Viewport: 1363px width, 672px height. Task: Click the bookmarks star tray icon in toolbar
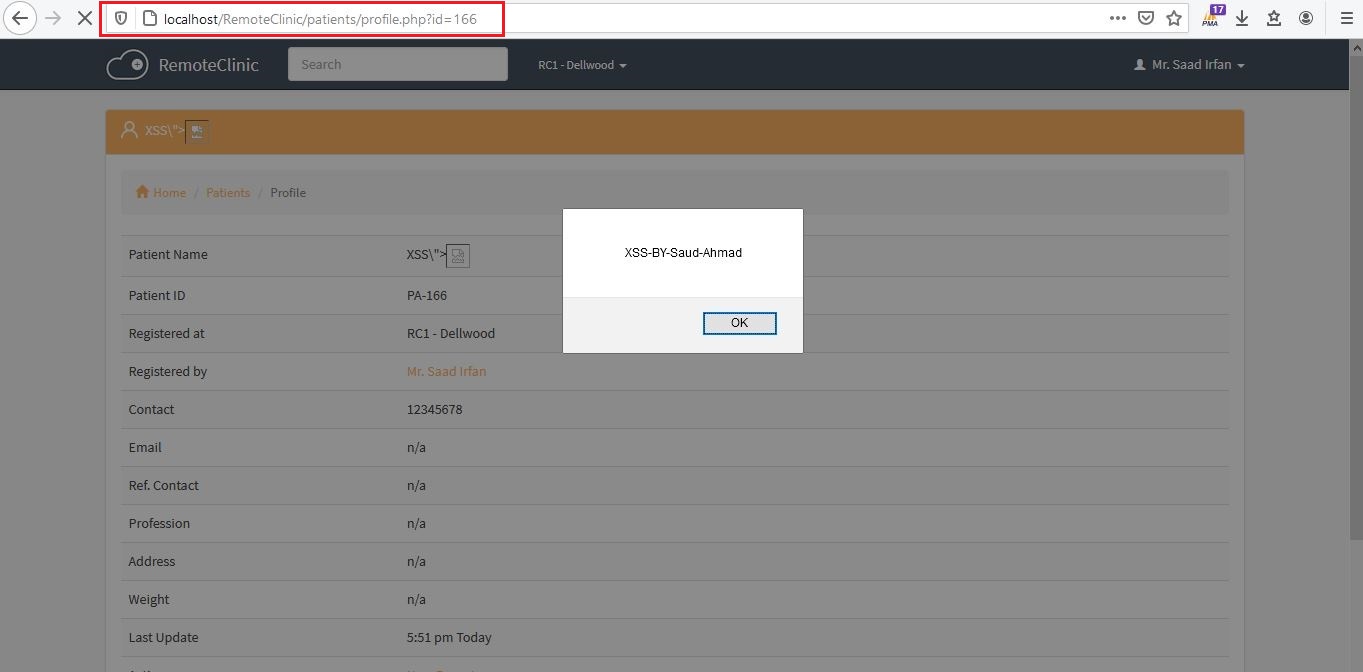[1274, 18]
